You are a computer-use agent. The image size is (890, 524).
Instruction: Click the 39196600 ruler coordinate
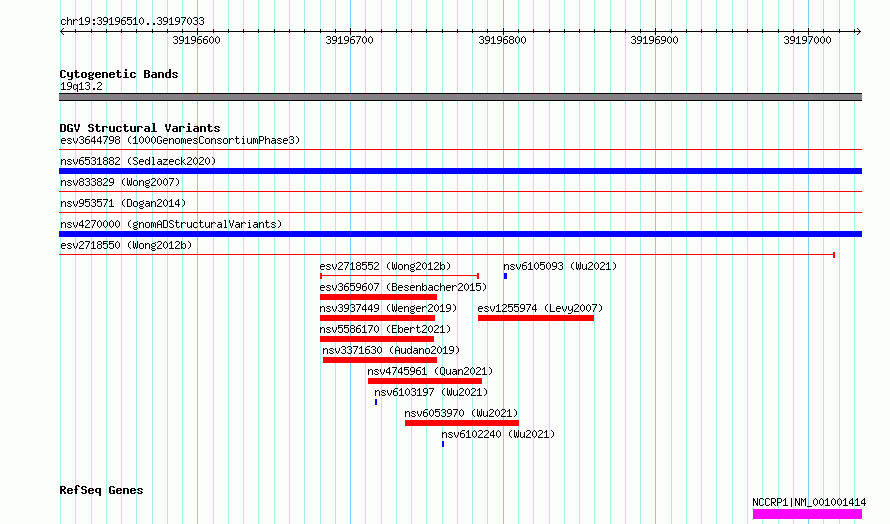(196, 40)
